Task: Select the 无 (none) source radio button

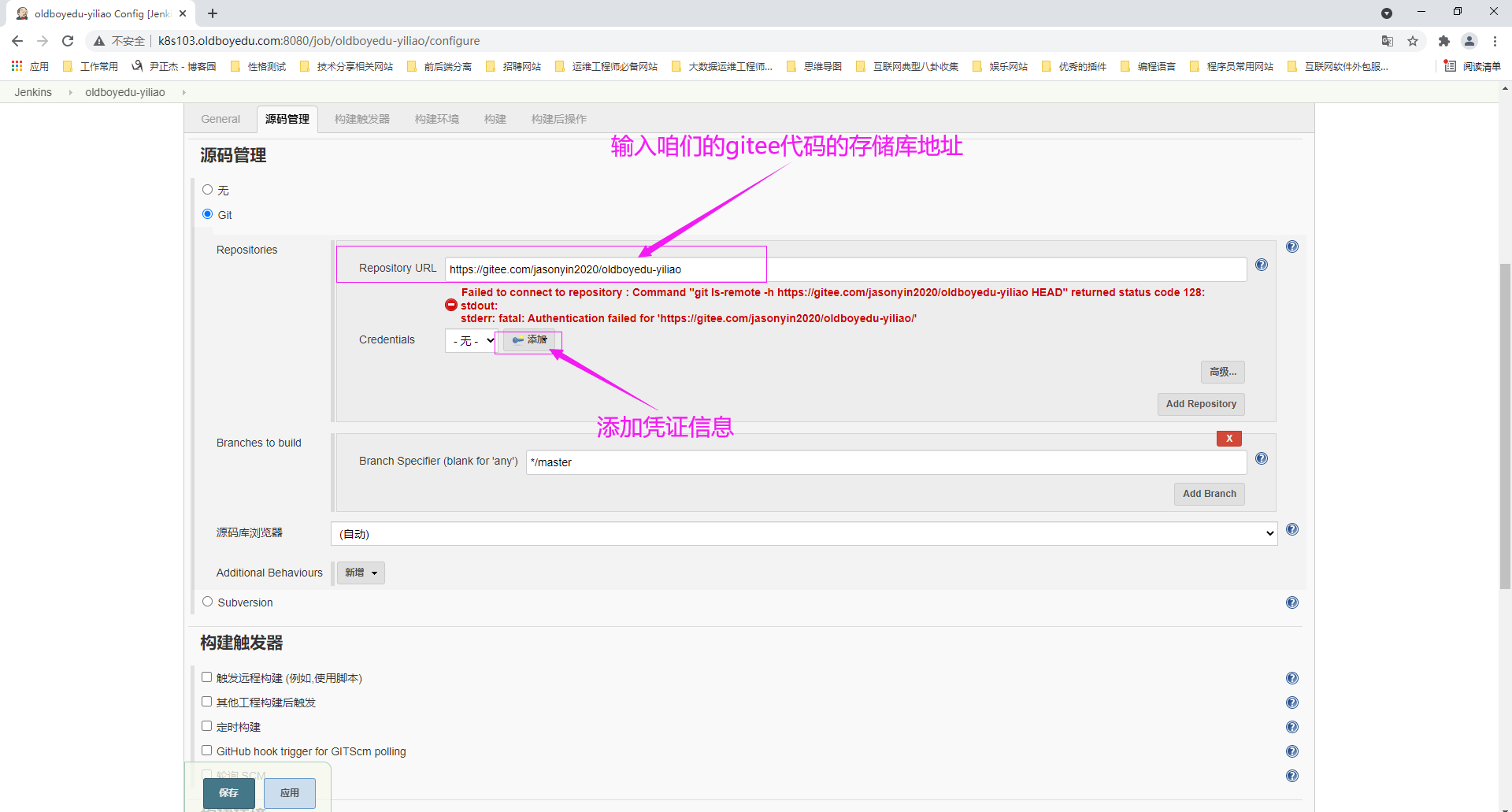Action: (208, 190)
